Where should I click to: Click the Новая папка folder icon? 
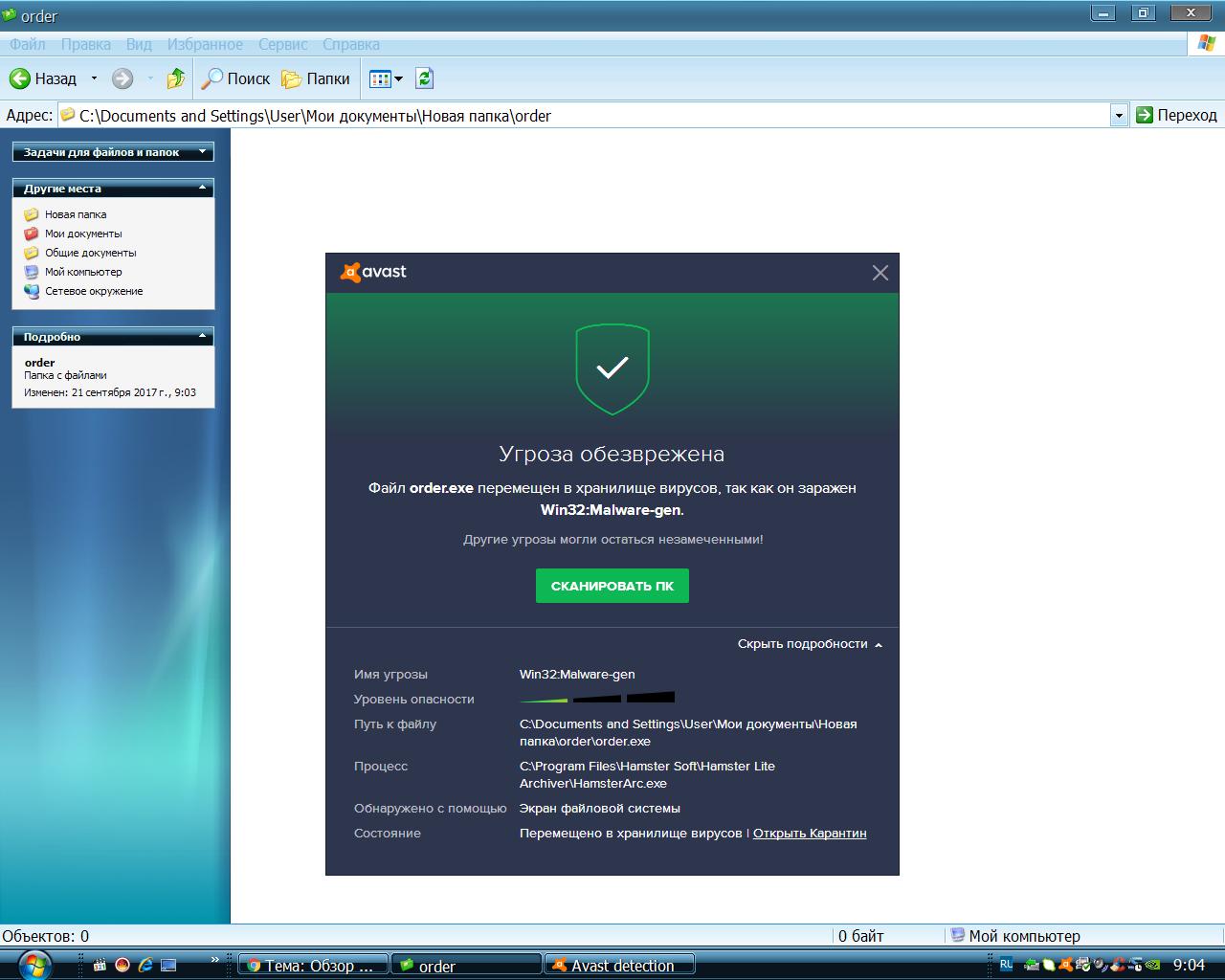click(32, 214)
